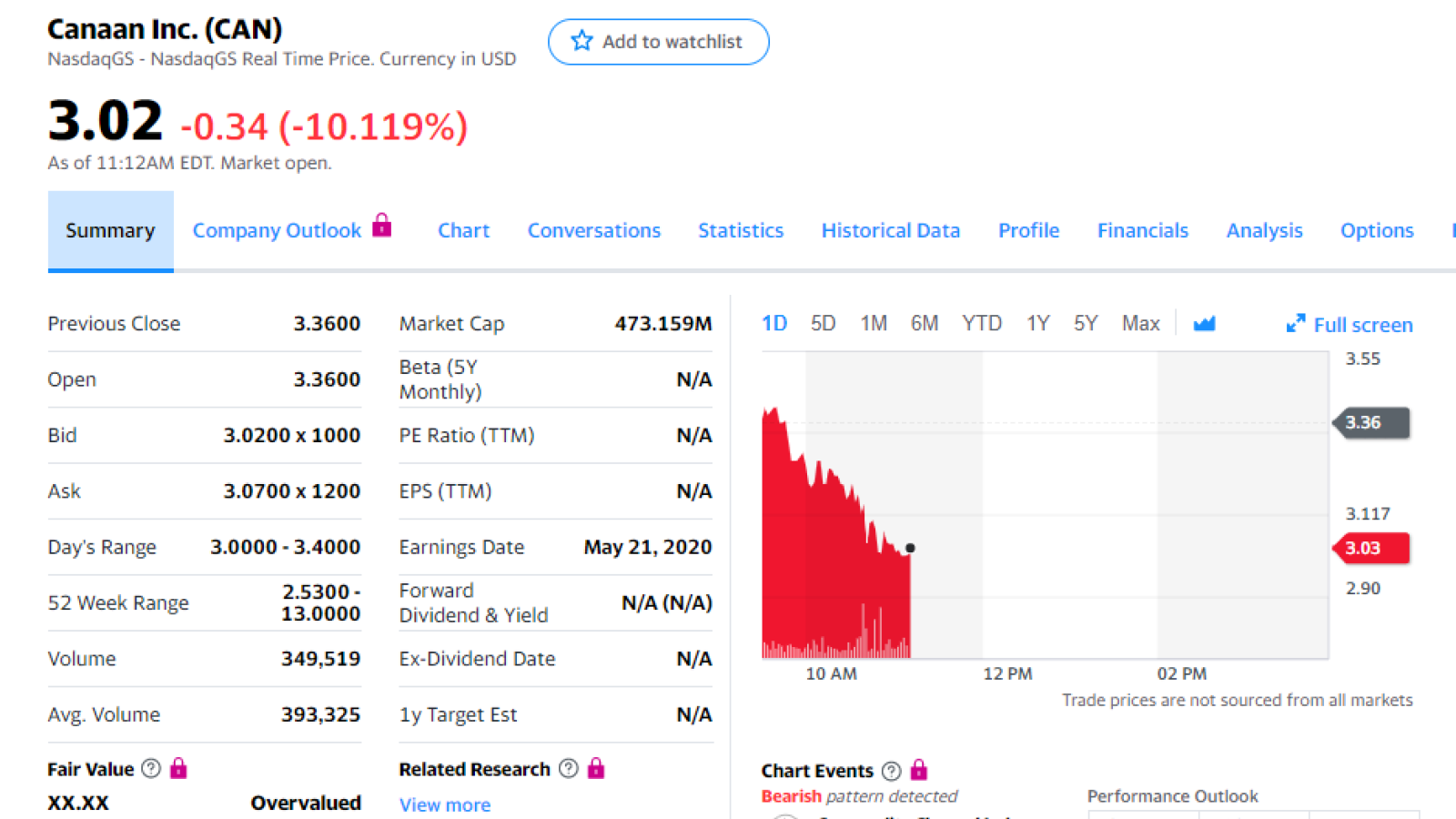
Task: Select the 1D chart range
Action: (774, 324)
